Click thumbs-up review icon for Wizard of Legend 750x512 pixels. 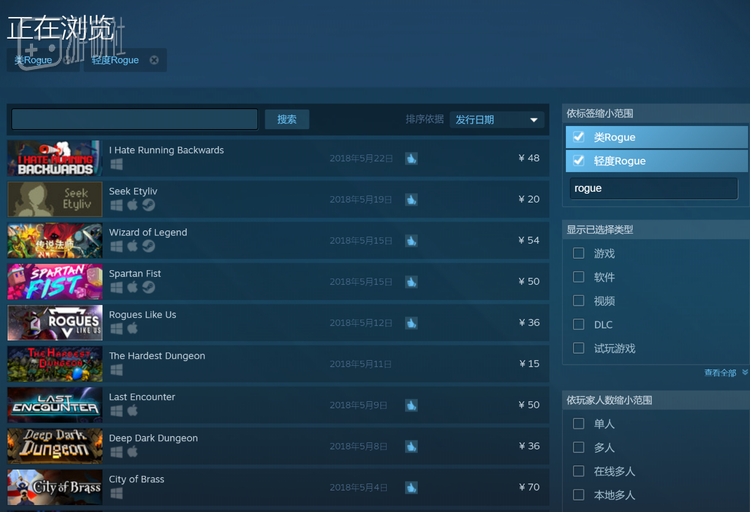pos(411,240)
